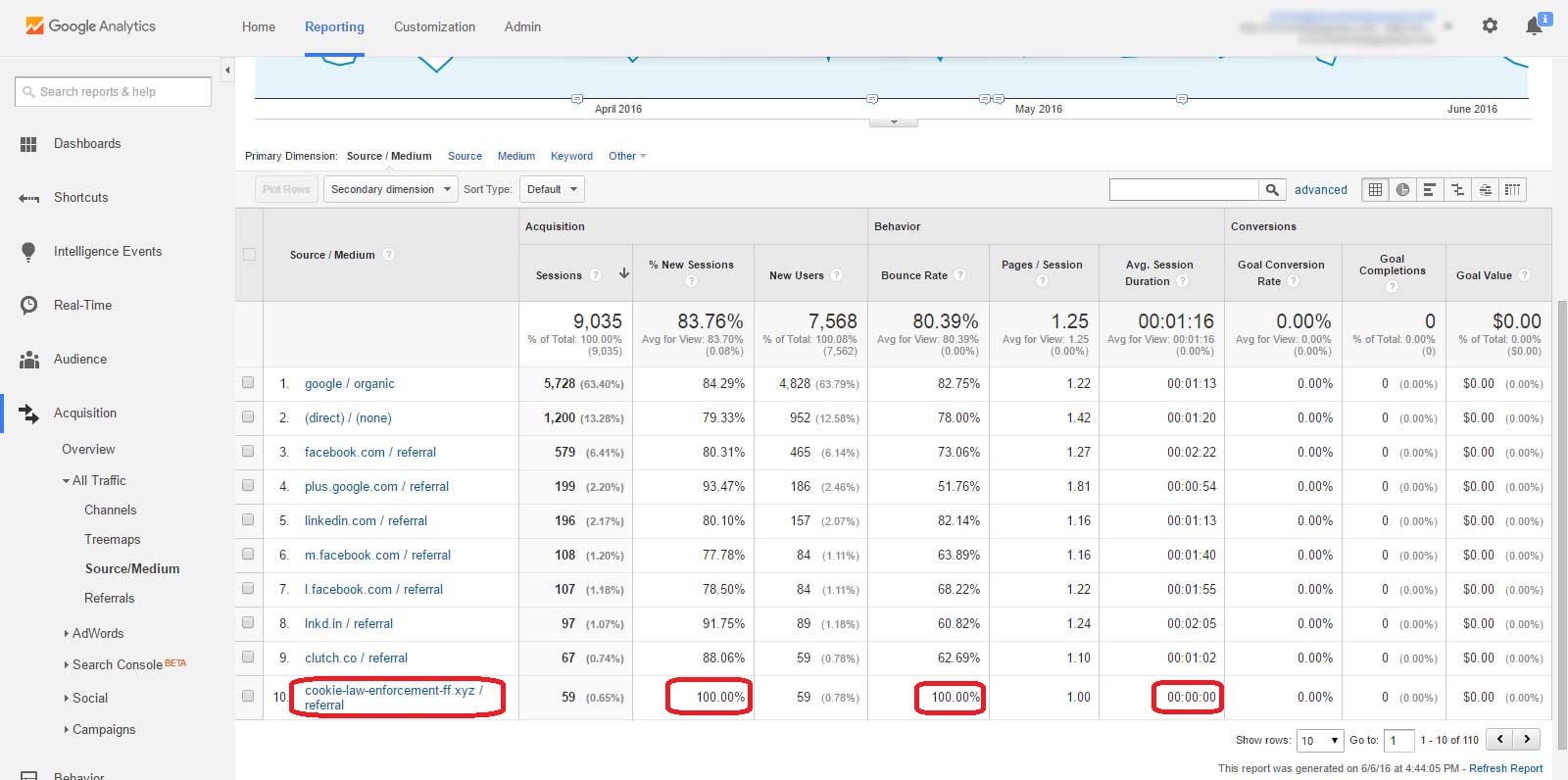Click advanced filter link

[x=1321, y=190]
